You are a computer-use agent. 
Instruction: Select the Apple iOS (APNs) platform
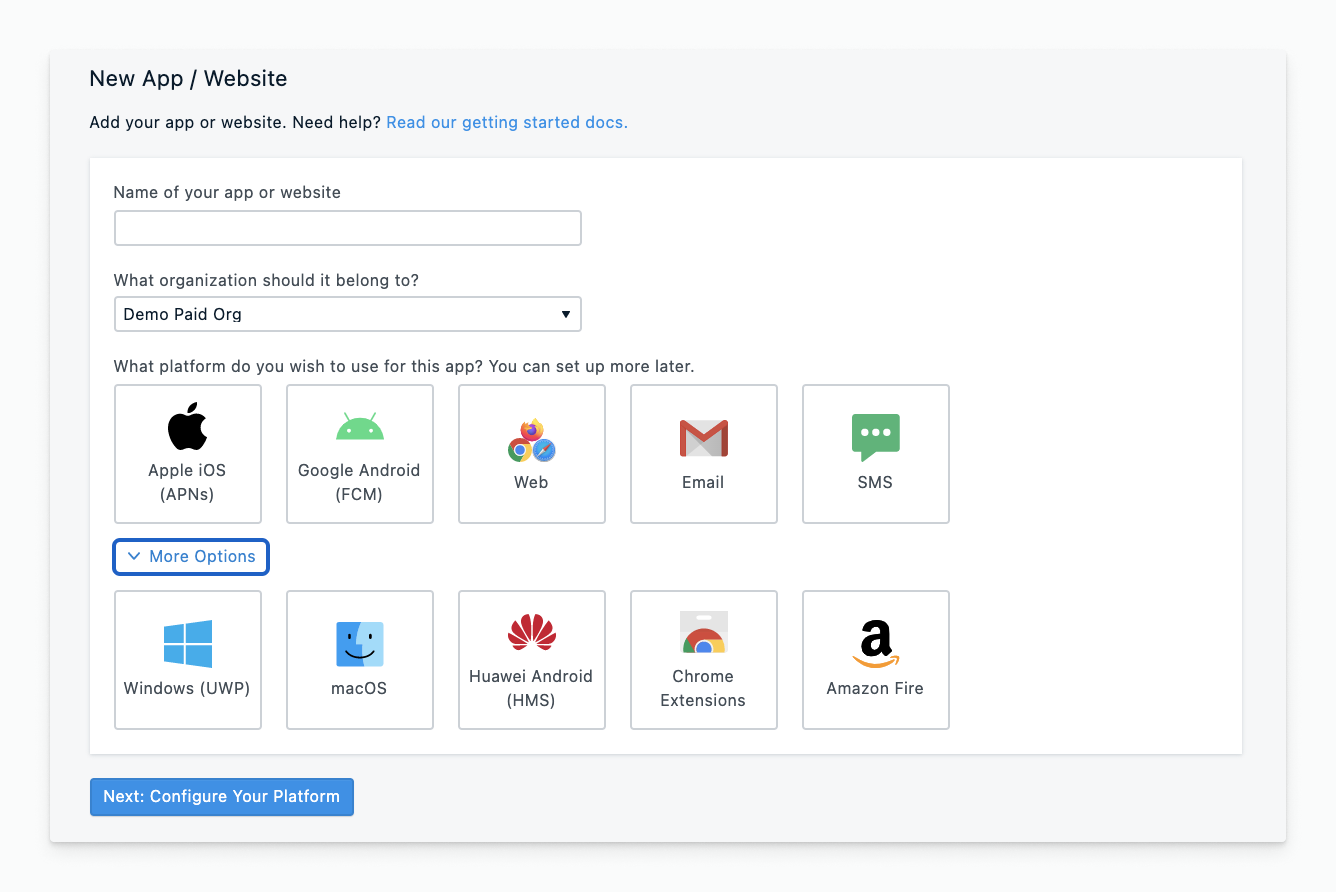188,454
